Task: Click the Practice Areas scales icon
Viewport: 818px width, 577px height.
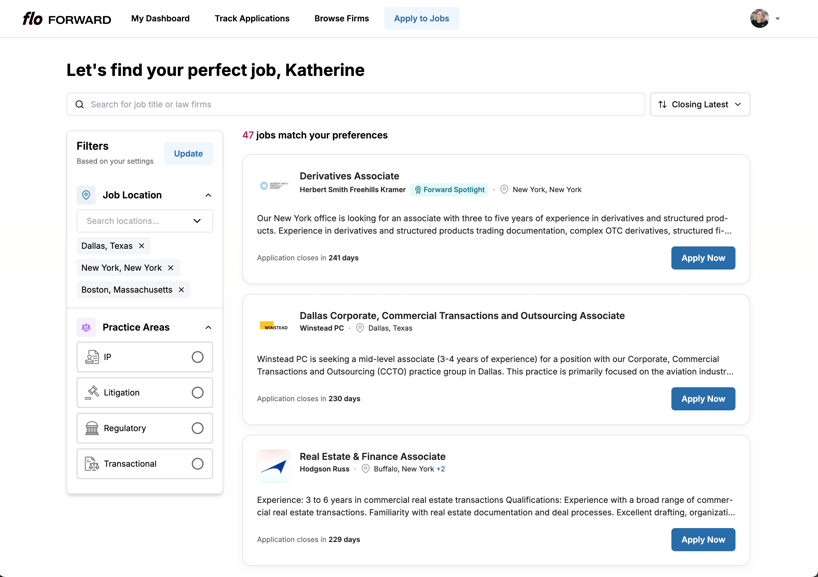Action: click(86, 327)
